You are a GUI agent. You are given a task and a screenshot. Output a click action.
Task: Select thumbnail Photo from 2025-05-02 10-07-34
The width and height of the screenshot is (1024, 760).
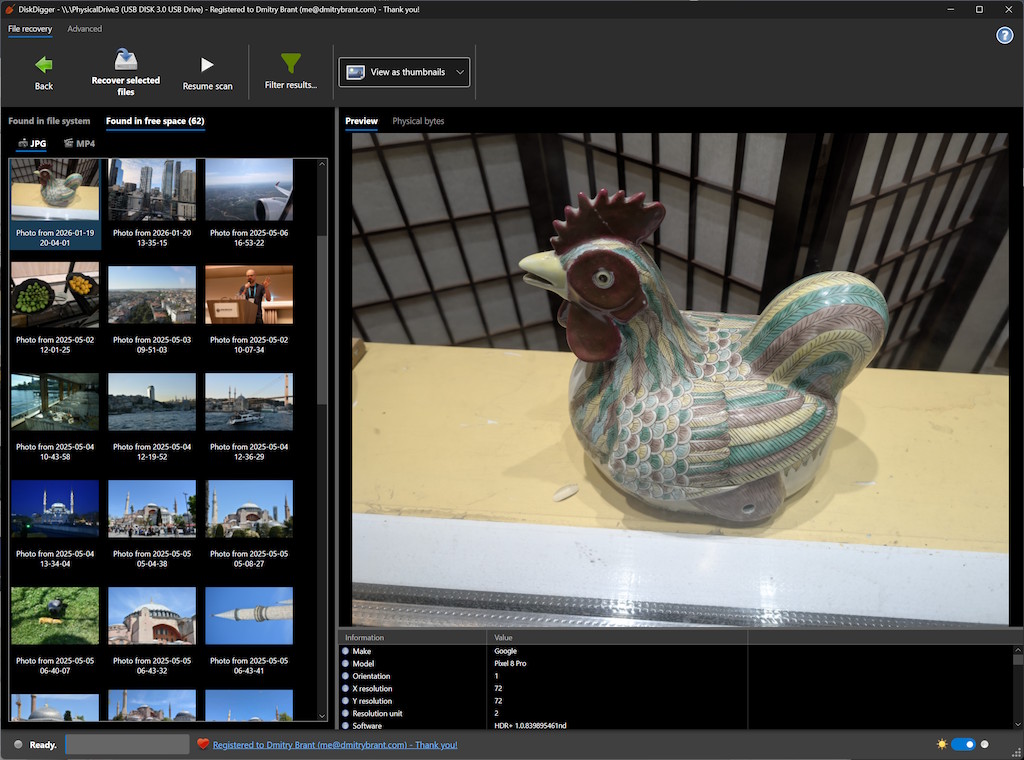(x=249, y=295)
